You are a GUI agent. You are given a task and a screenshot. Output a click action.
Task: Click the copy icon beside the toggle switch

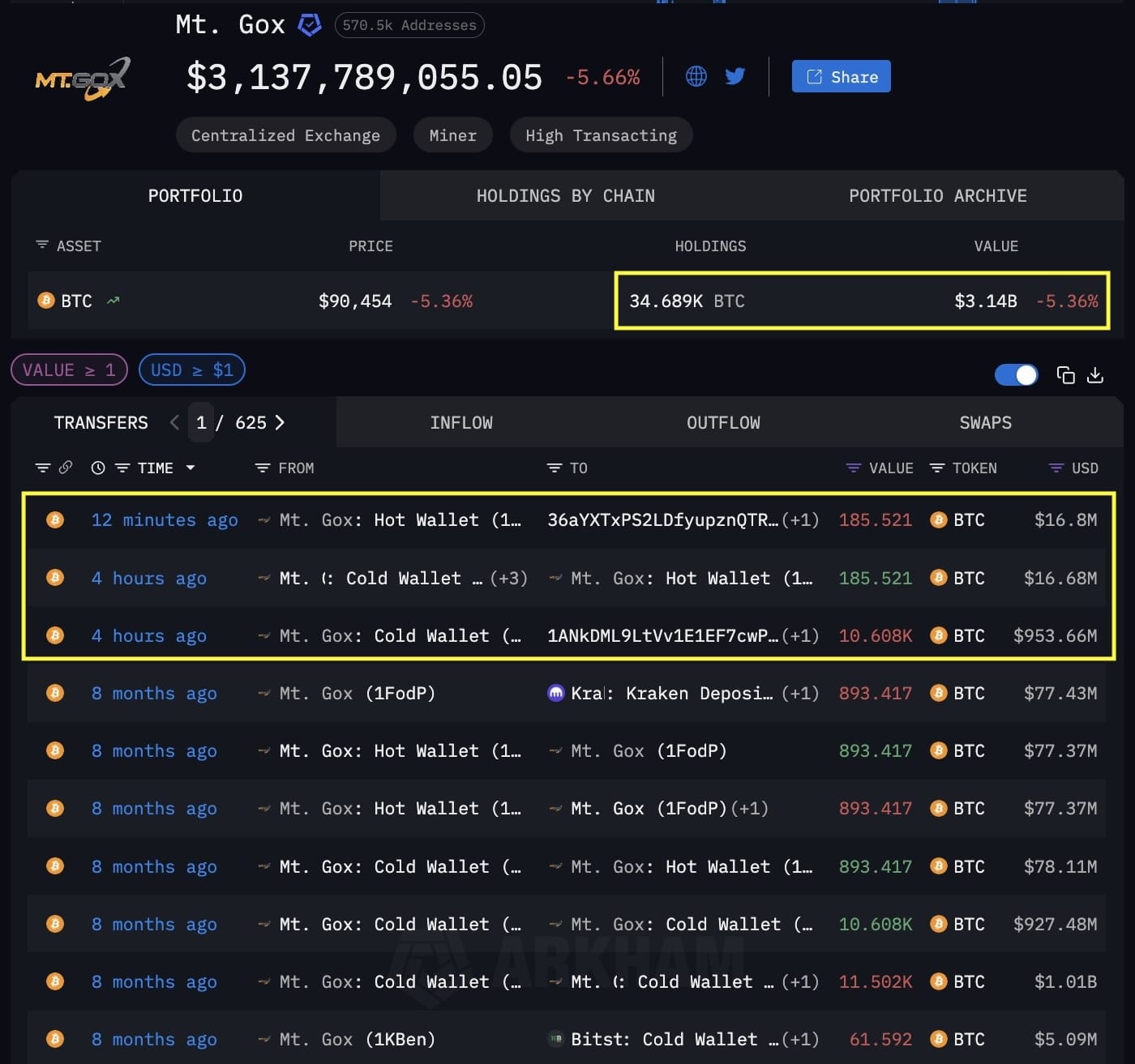pyautogui.click(x=1065, y=374)
